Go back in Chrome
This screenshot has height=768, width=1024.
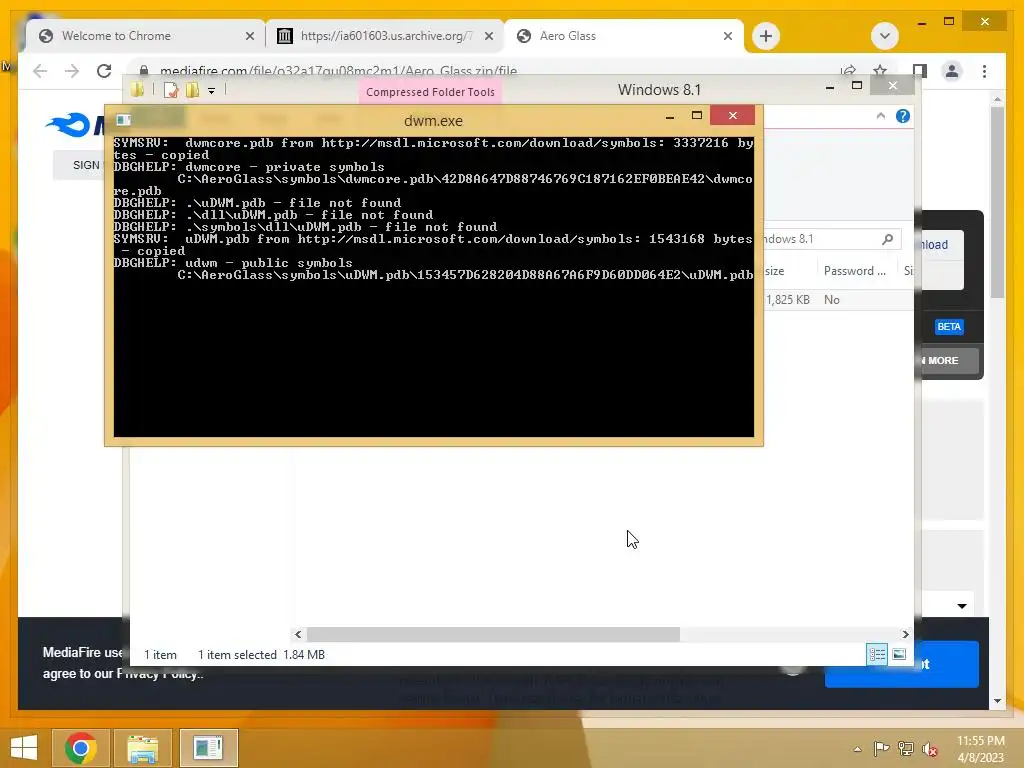coord(40,71)
